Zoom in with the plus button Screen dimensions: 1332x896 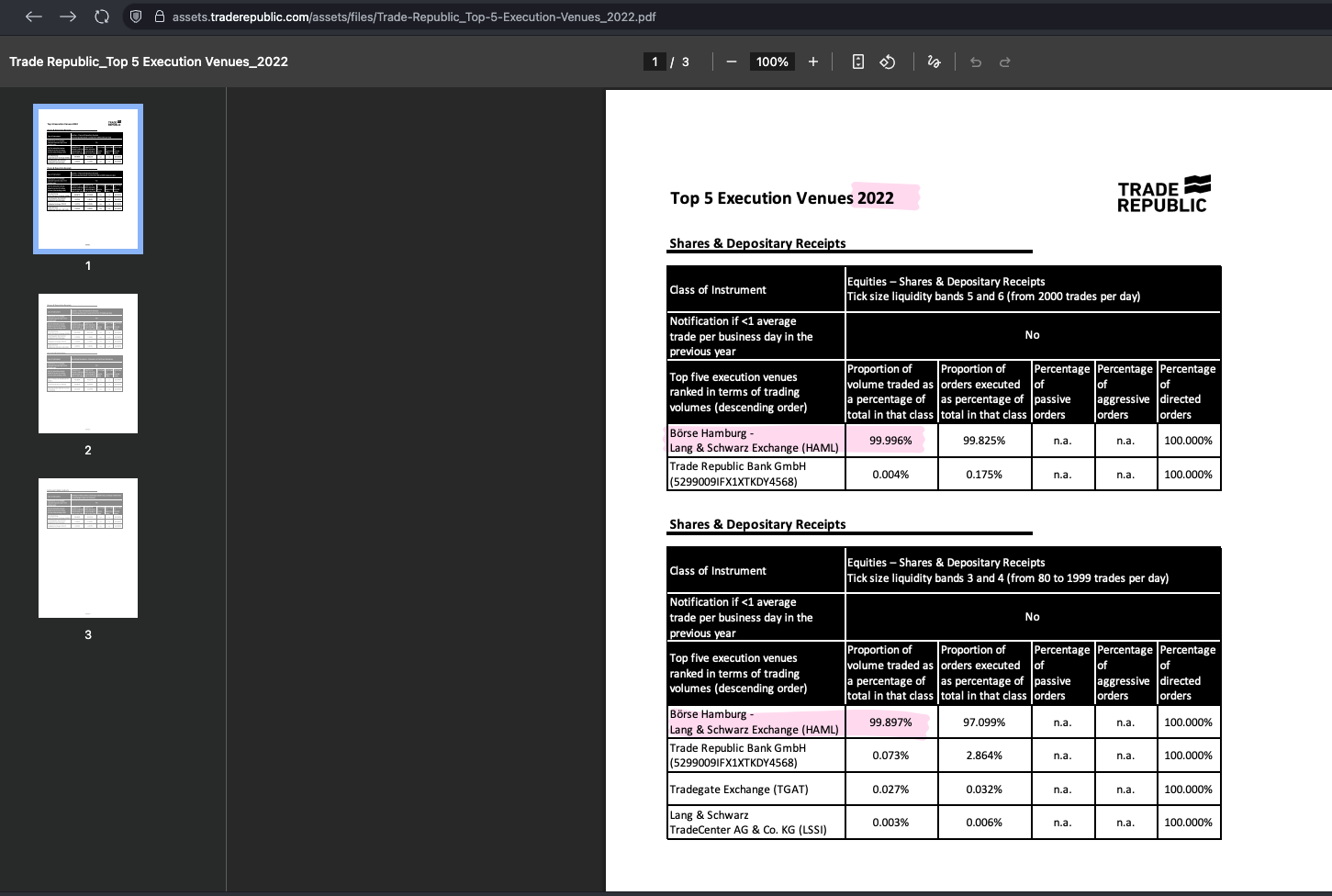(813, 62)
